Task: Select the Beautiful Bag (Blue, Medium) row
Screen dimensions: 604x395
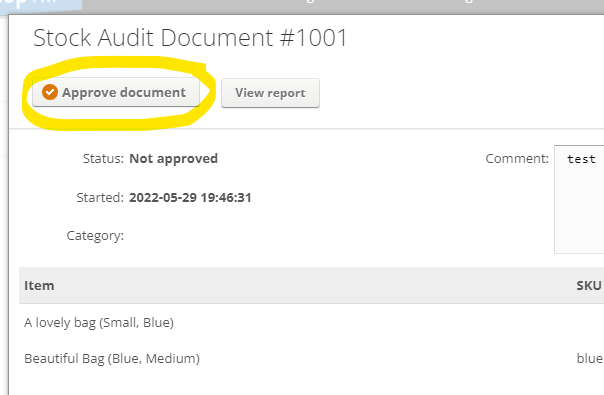Action: click(x=312, y=359)
